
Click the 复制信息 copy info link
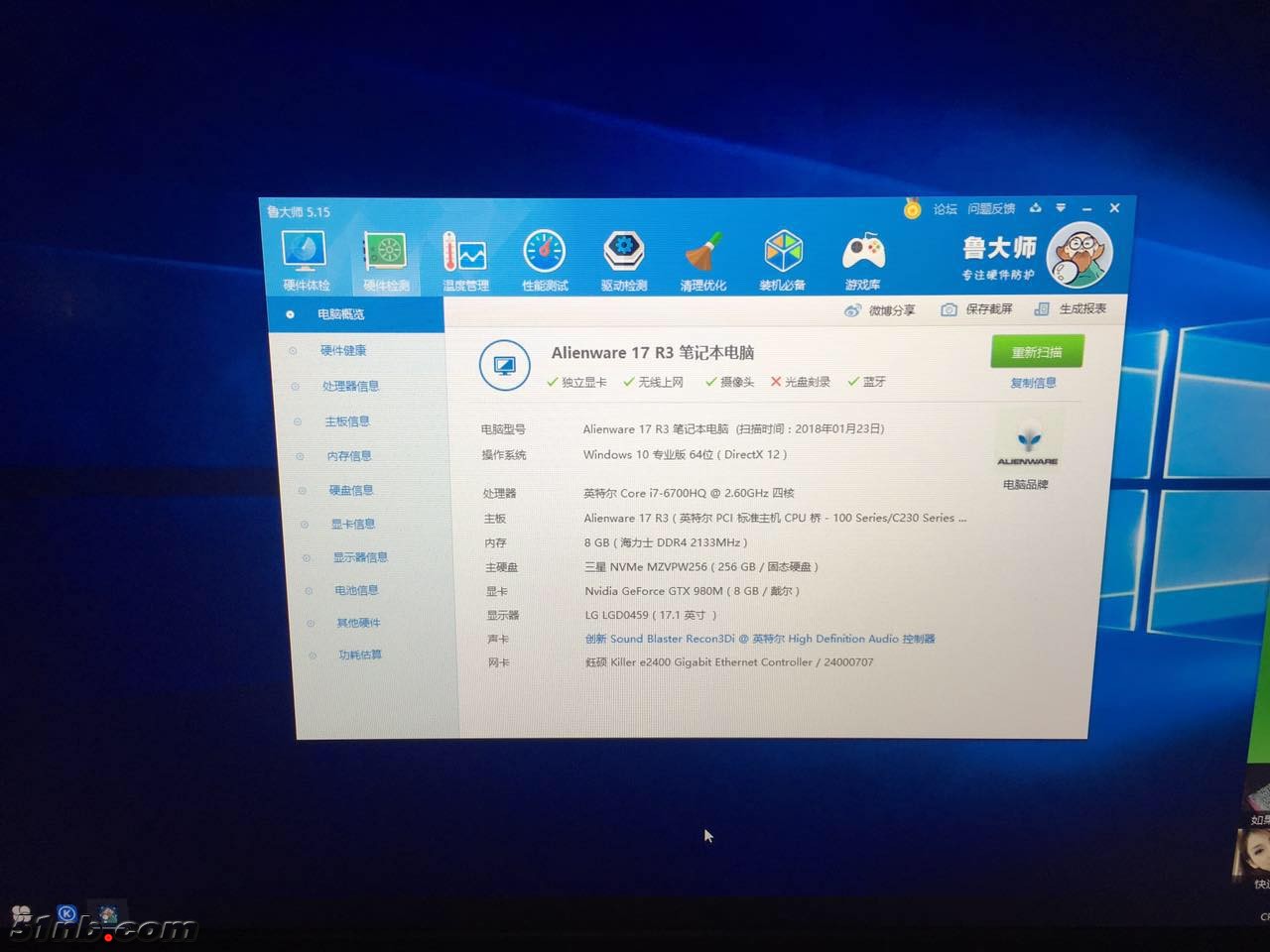1033,383
